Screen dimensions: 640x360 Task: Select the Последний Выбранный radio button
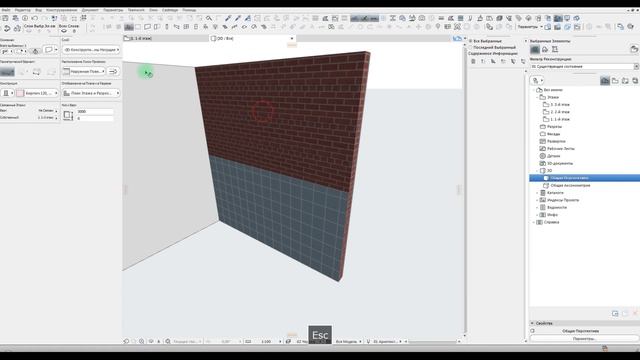(471, 47)
